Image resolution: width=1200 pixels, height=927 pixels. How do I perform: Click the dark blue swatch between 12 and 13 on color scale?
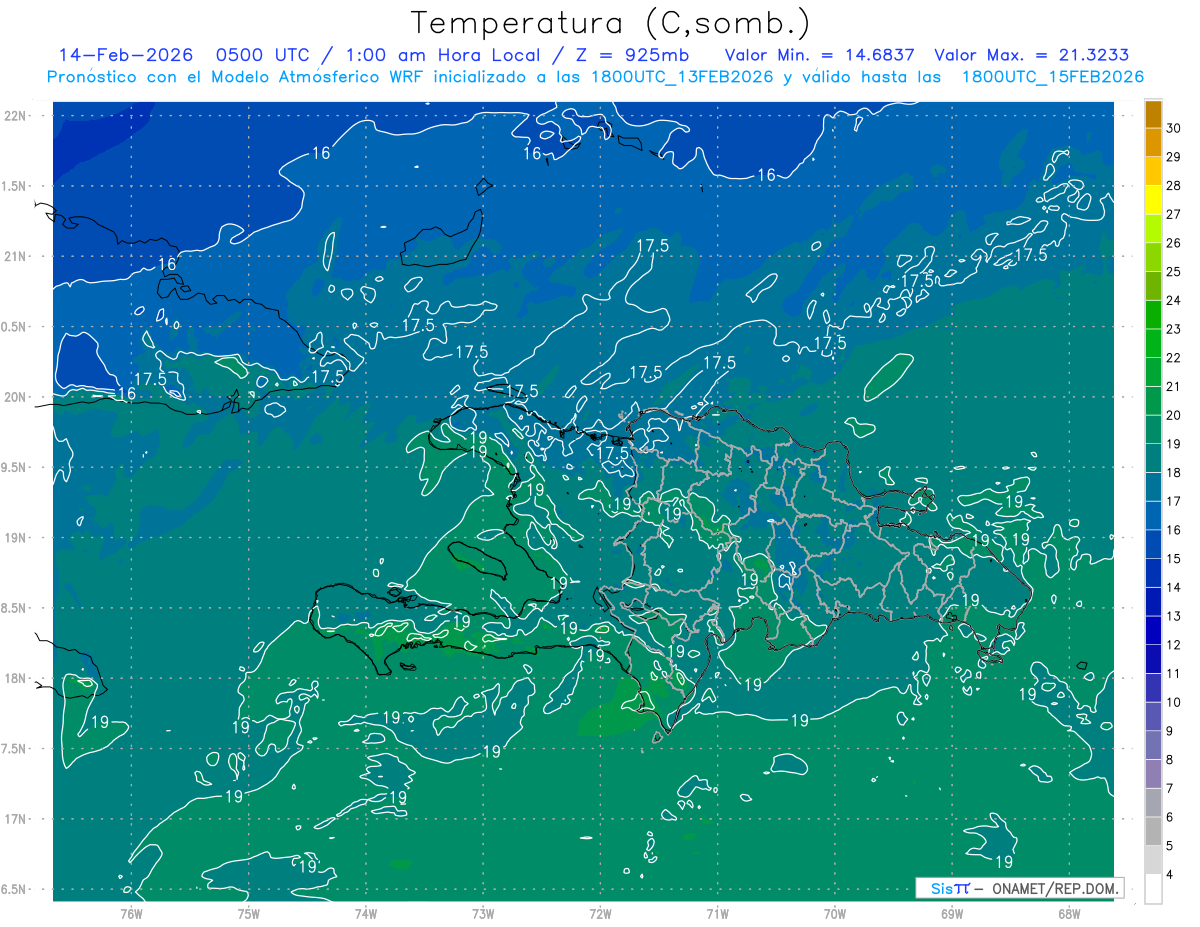(1153, 631)
